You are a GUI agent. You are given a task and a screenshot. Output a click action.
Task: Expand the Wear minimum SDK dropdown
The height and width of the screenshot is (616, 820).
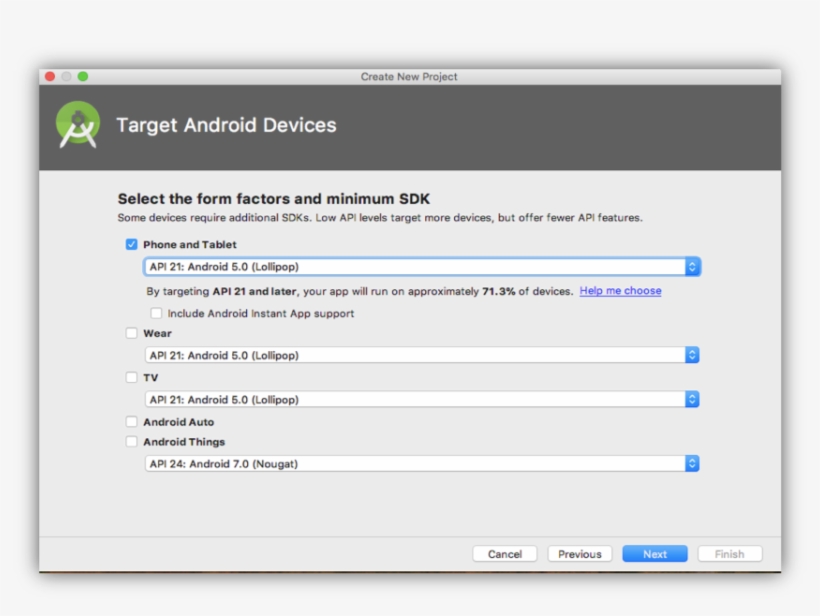[421, 355]
